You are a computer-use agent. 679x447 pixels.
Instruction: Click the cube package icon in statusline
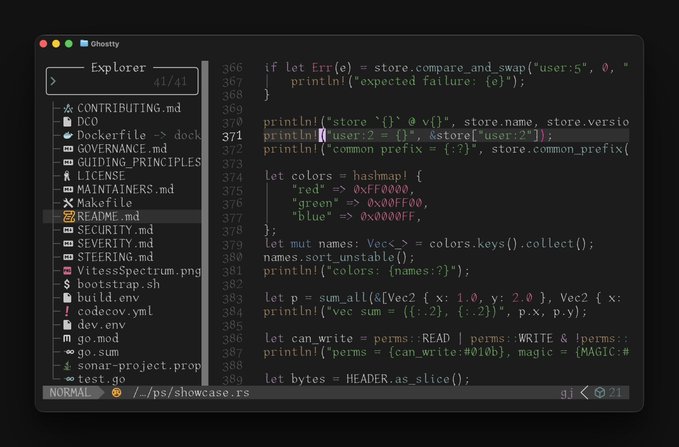[599, 392]
